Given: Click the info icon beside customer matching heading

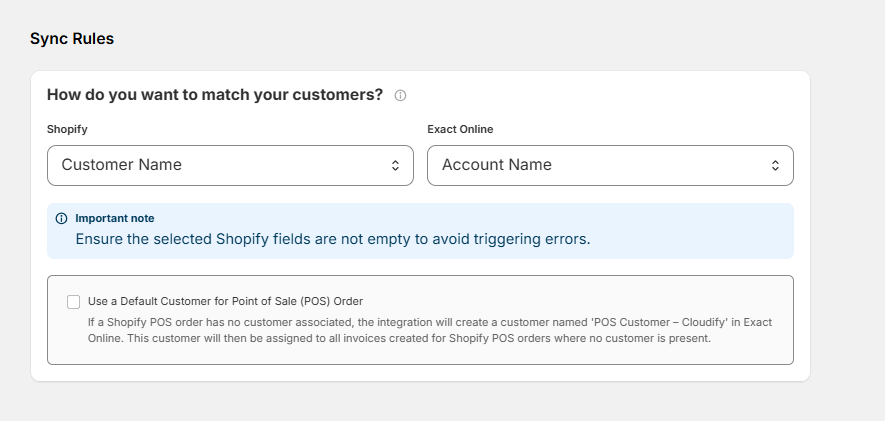Looking at the screenshot, I should (x=400, y=95).
